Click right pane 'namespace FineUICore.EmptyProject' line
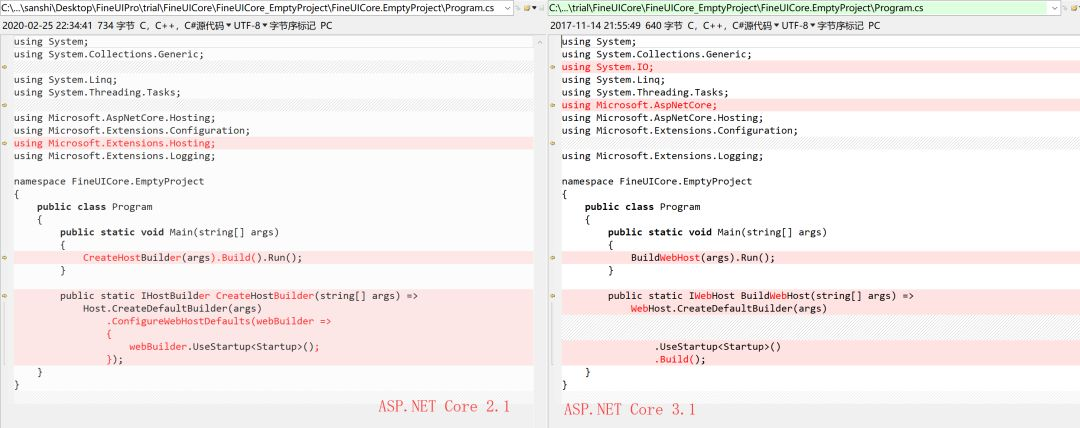Viewport: 1080px width, 428px height. click(x=657, y=181)
